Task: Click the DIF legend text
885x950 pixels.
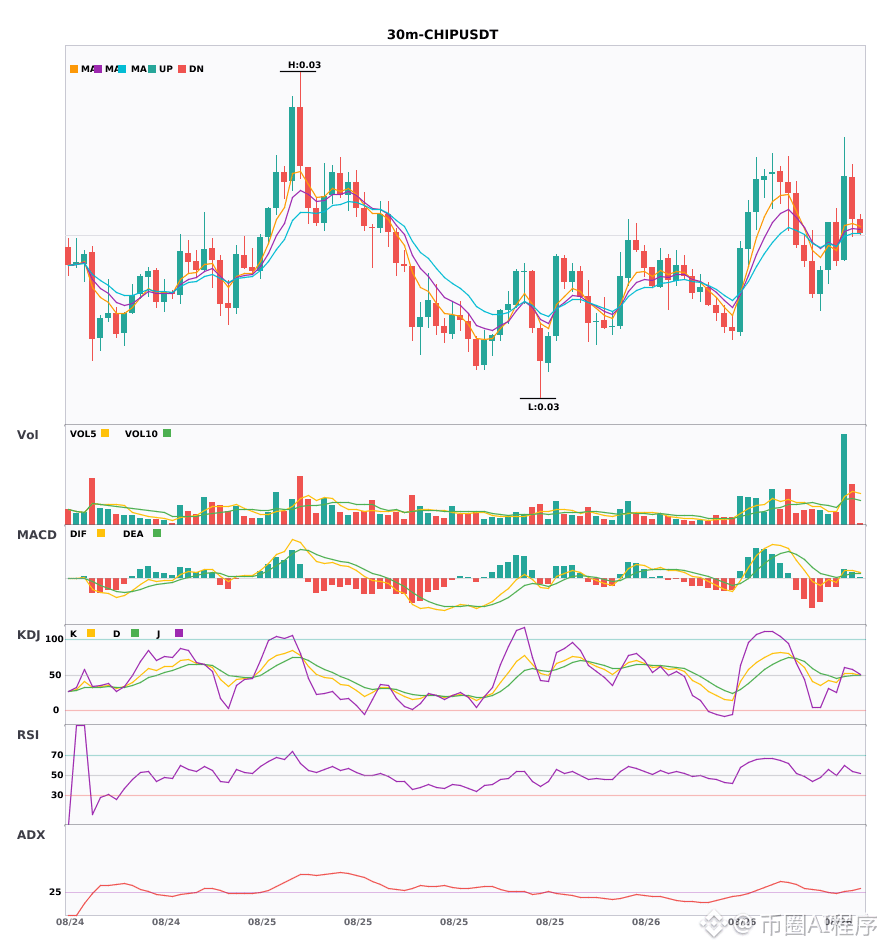Action: (x=78, y=534)
